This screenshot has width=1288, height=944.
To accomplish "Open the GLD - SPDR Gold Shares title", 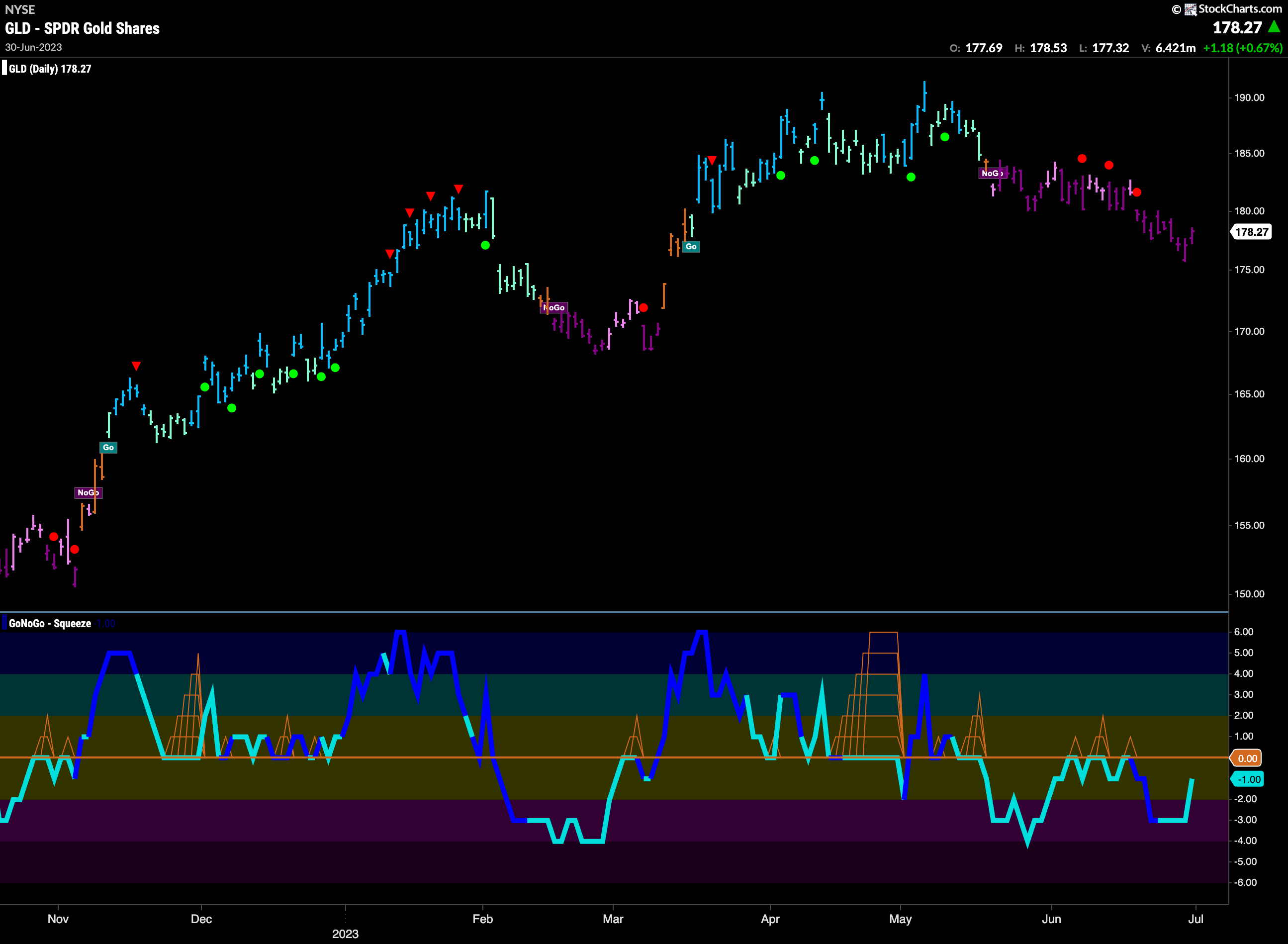I will pos(82,28).
